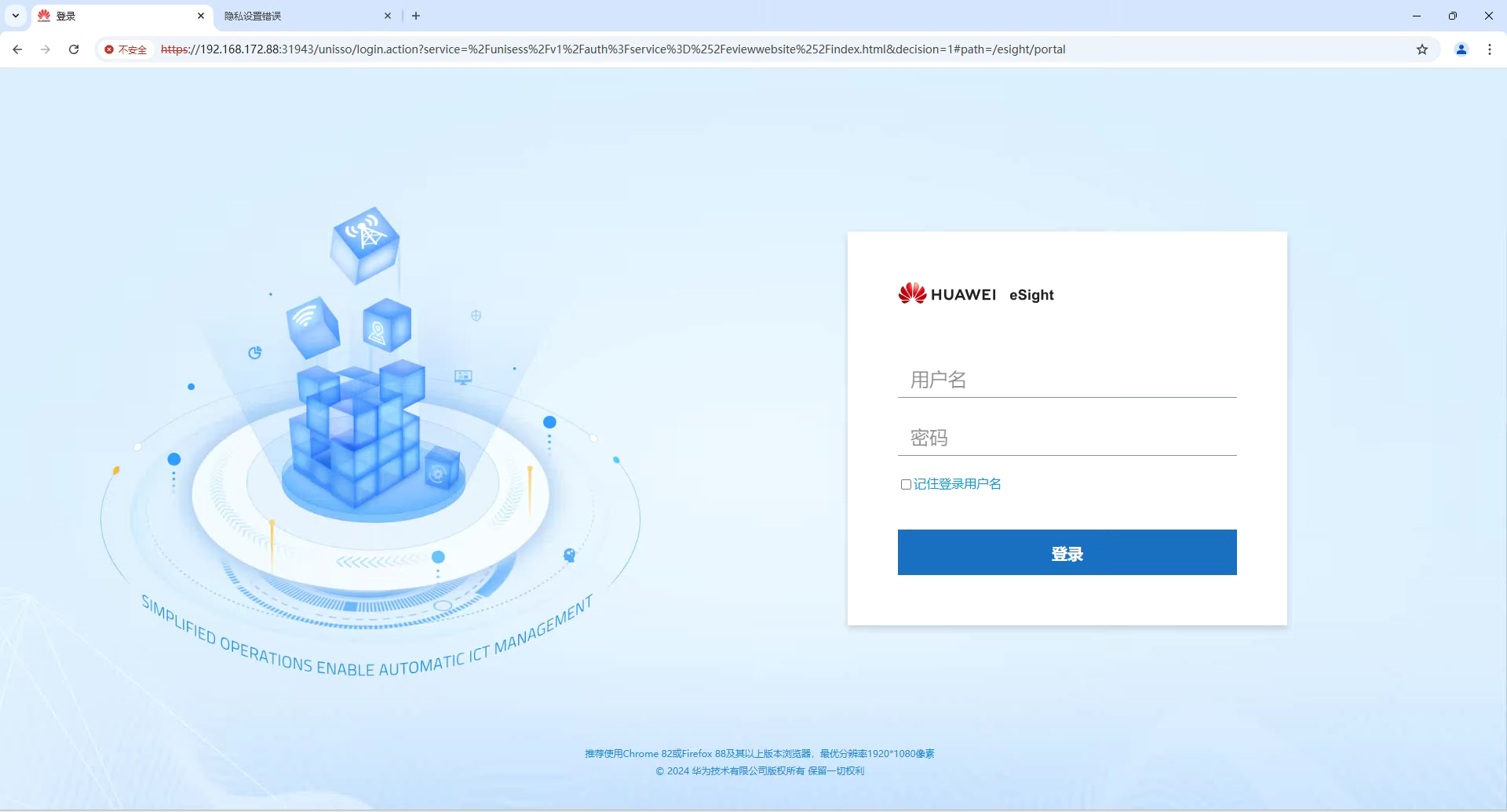This screenshot has width=1507, height=812.
Task: Click the 记住登录用户名 label text
Action: tap(957, 484)
